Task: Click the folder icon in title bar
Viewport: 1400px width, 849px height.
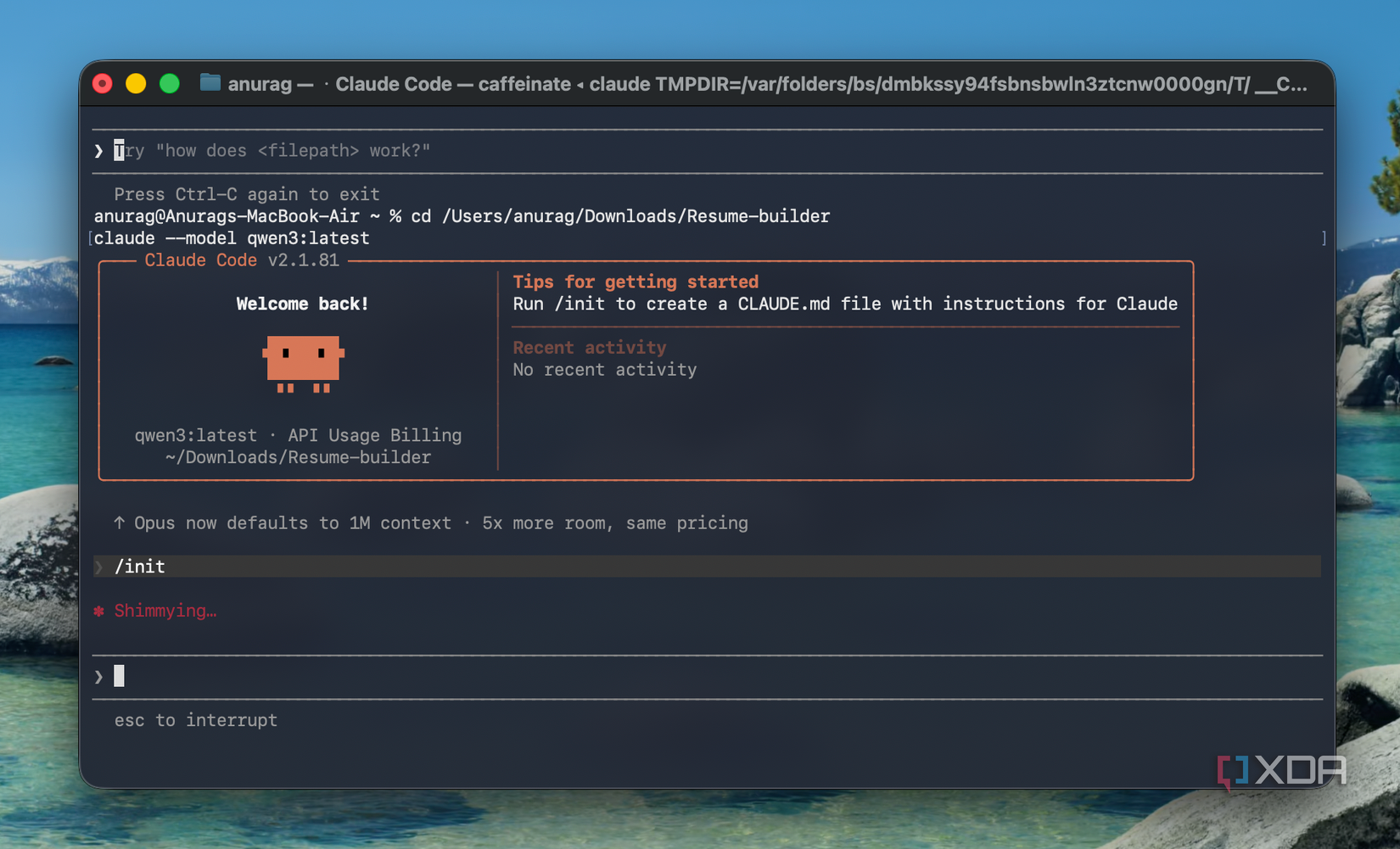Action: 210,83
